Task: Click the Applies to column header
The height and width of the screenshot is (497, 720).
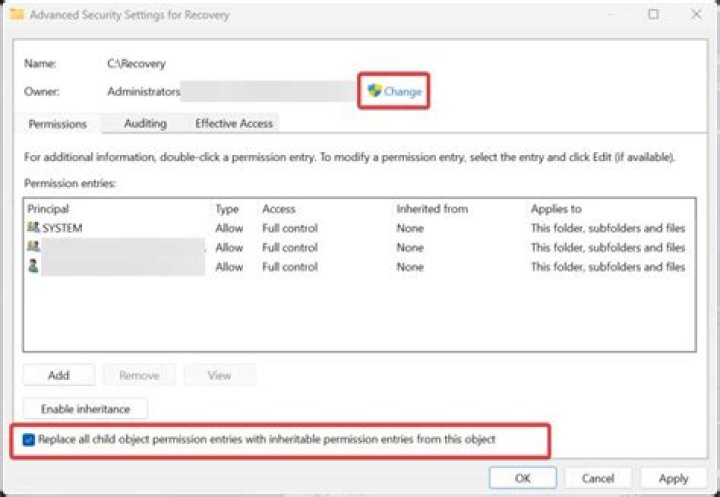Action: coord(556,209)
